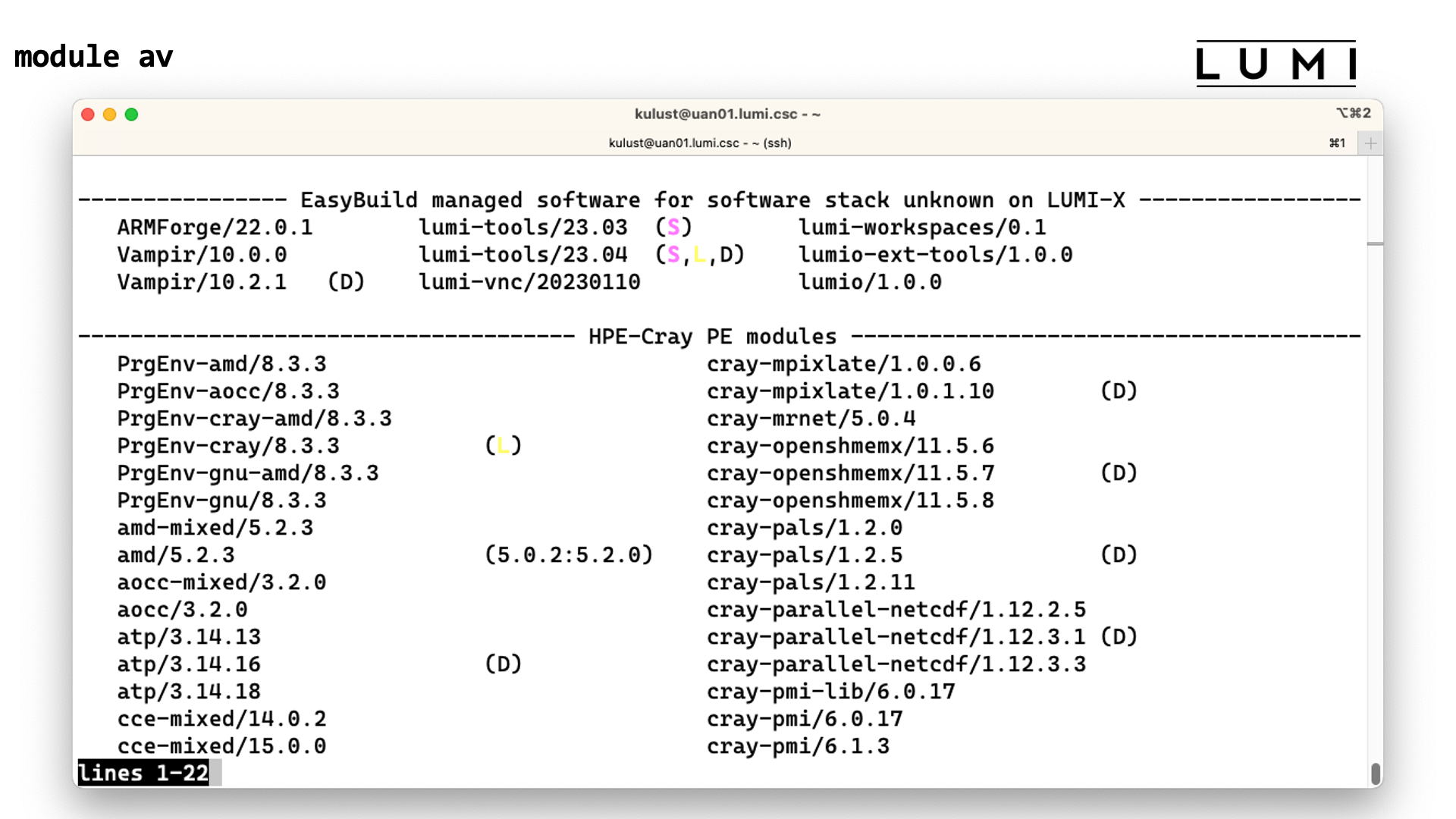Screen dimensions: 1456x819
Task: Click the cray-mpixlate/1.0.1.10 entry
Action: coord(850,391)
